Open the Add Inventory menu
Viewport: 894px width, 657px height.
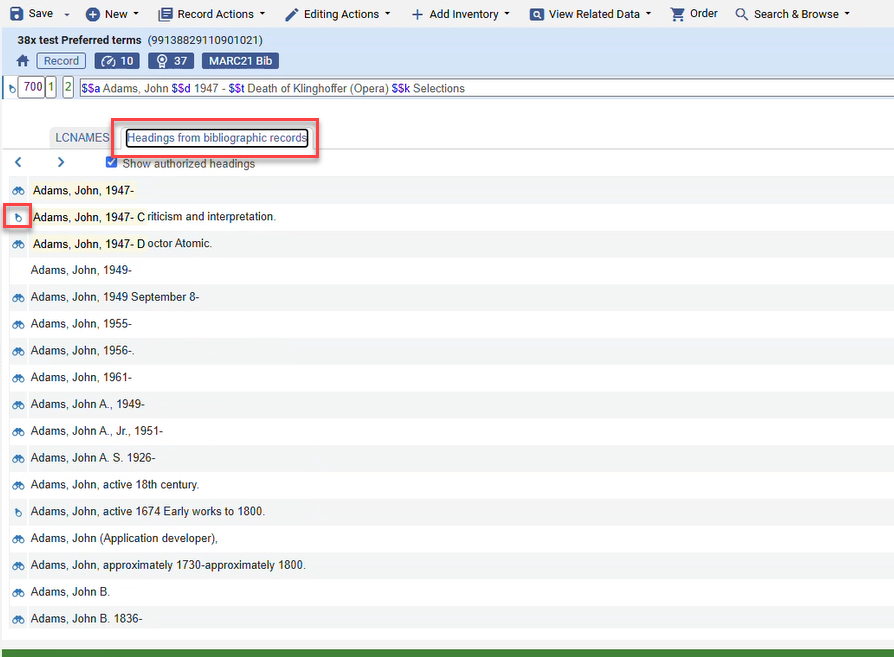pos(461,14)
